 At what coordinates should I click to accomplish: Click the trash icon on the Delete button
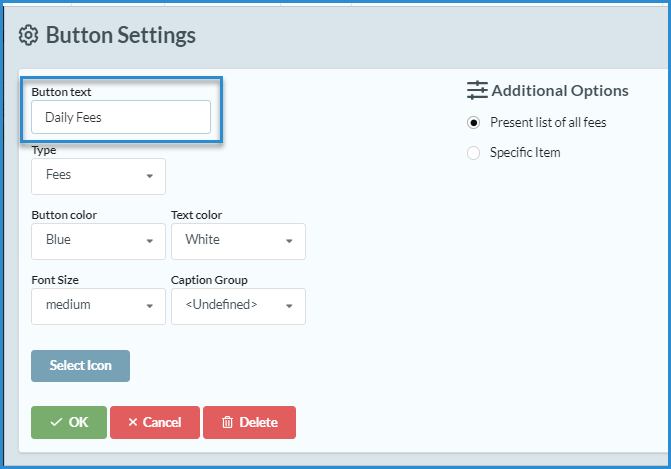coord(227,422)
